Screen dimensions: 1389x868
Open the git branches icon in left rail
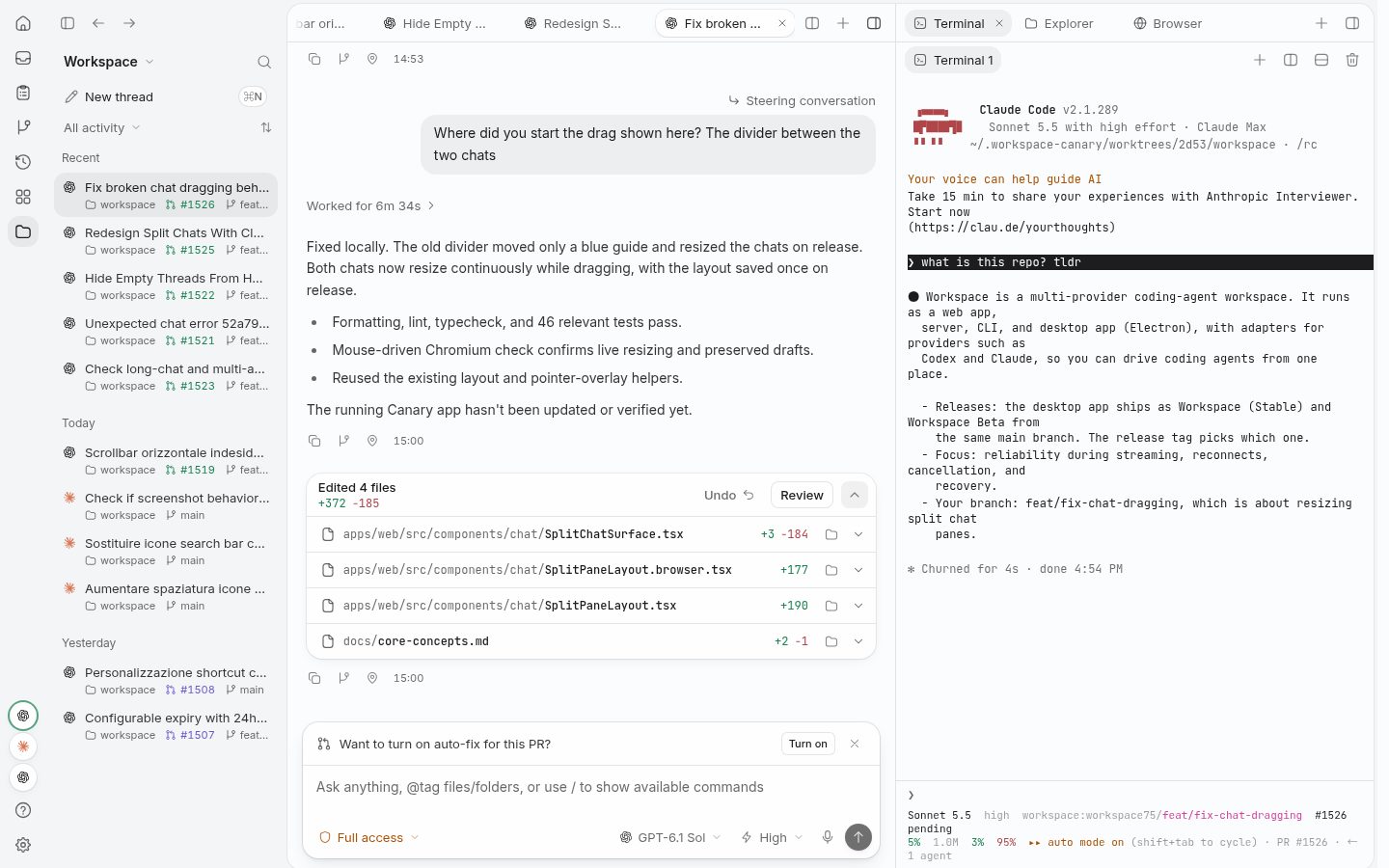click(x=23, y=127)
